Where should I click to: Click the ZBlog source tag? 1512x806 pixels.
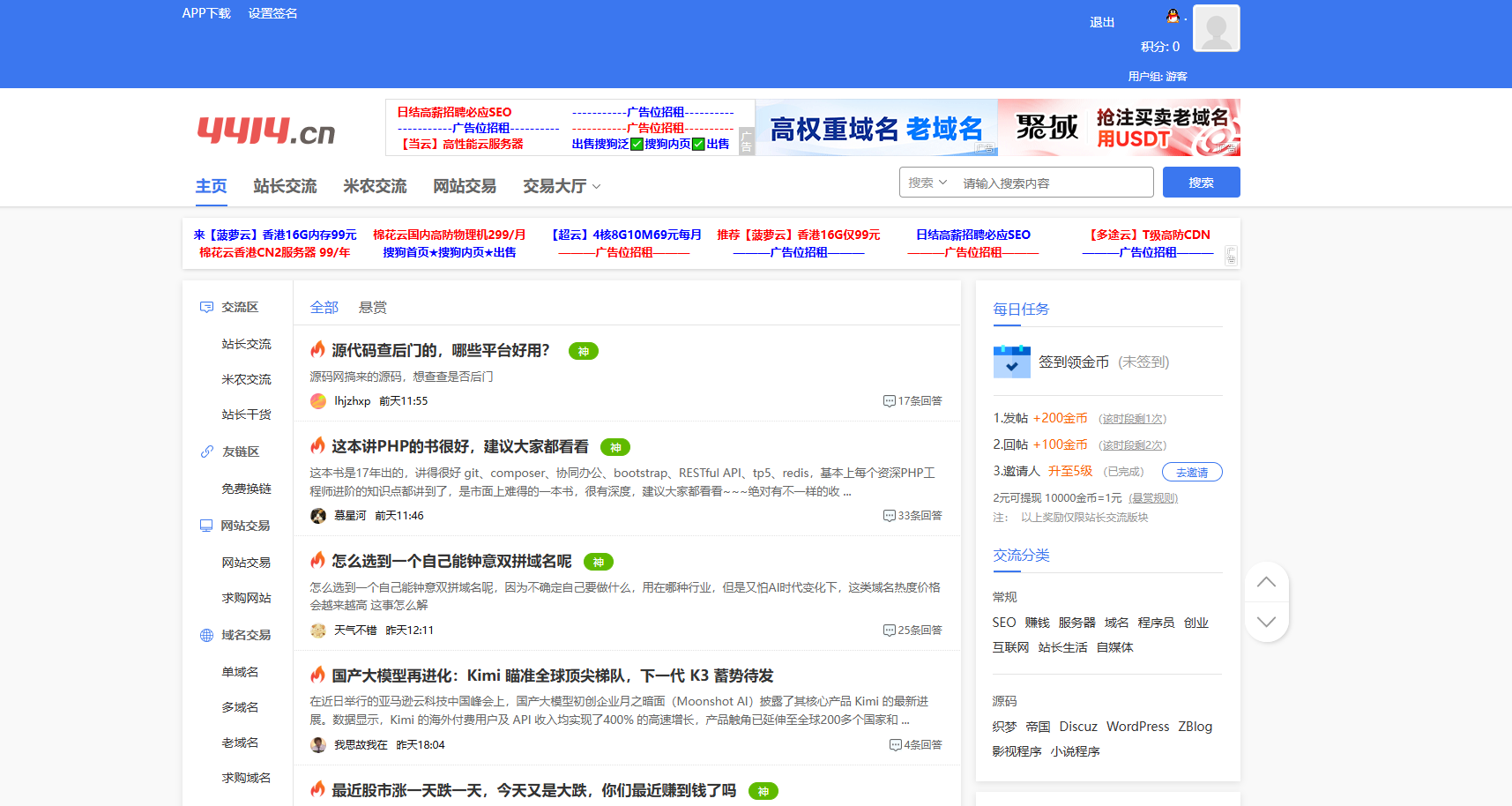[x=1195, y=727]
